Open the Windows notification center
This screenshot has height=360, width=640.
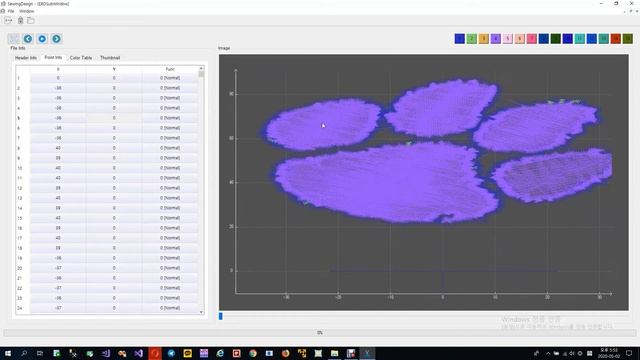point(629,353)
